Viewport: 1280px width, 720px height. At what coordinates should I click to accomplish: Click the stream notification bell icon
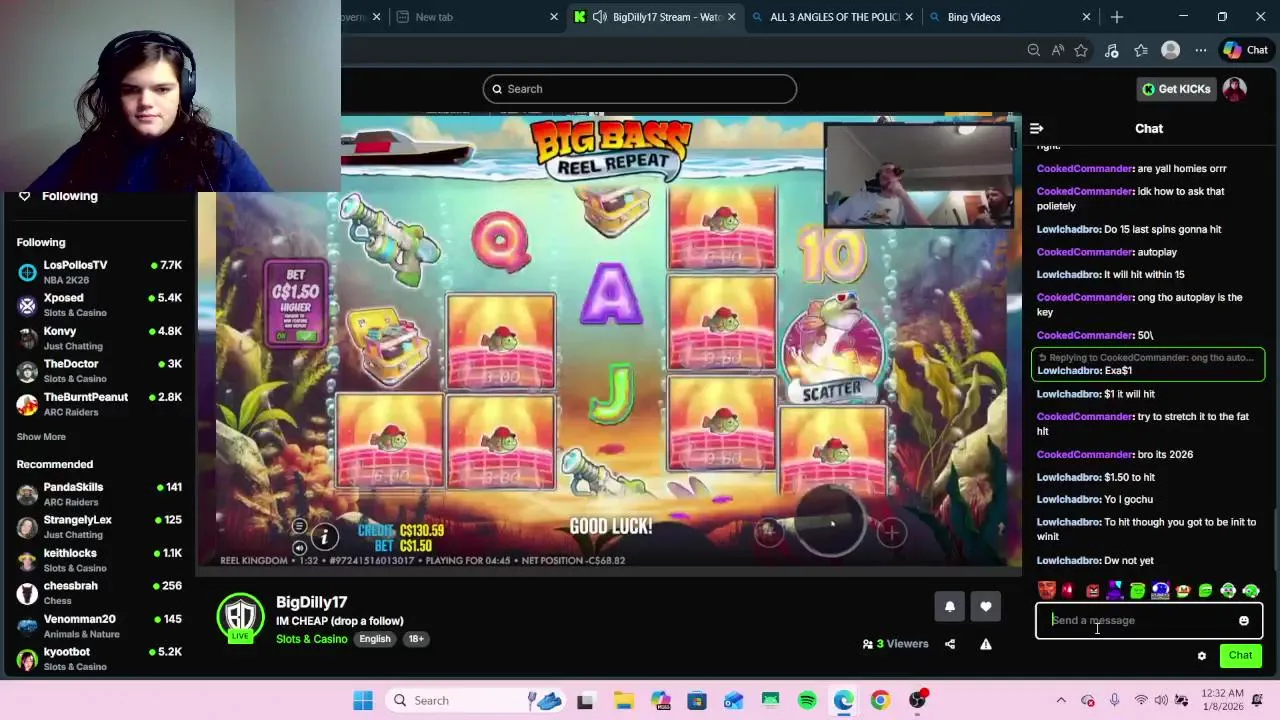pos(950,606)
